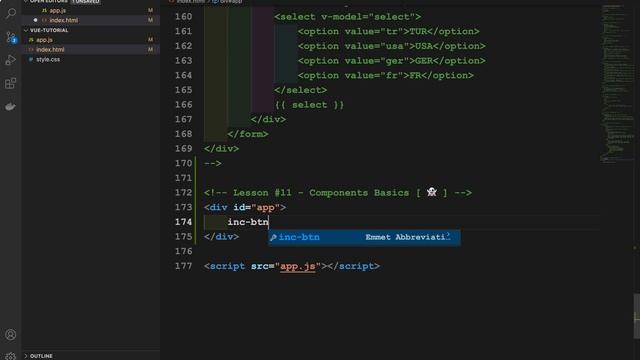Accept the inc-btn Emmet Abbreviation suggestion
Screen dimensions: 640x360
tap(364, 237)
